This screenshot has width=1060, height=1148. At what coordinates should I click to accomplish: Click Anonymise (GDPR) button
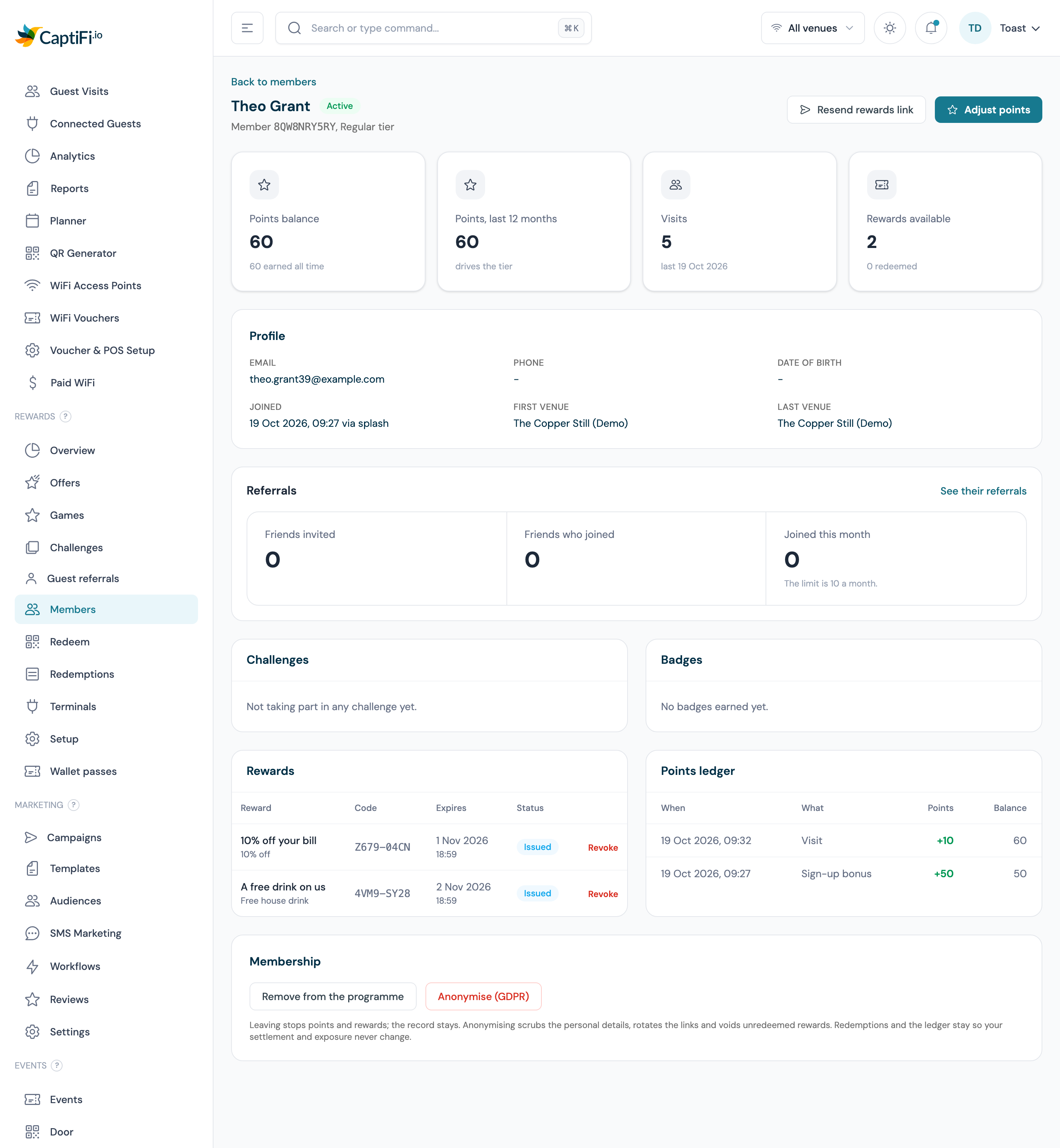tap(483, 997)
